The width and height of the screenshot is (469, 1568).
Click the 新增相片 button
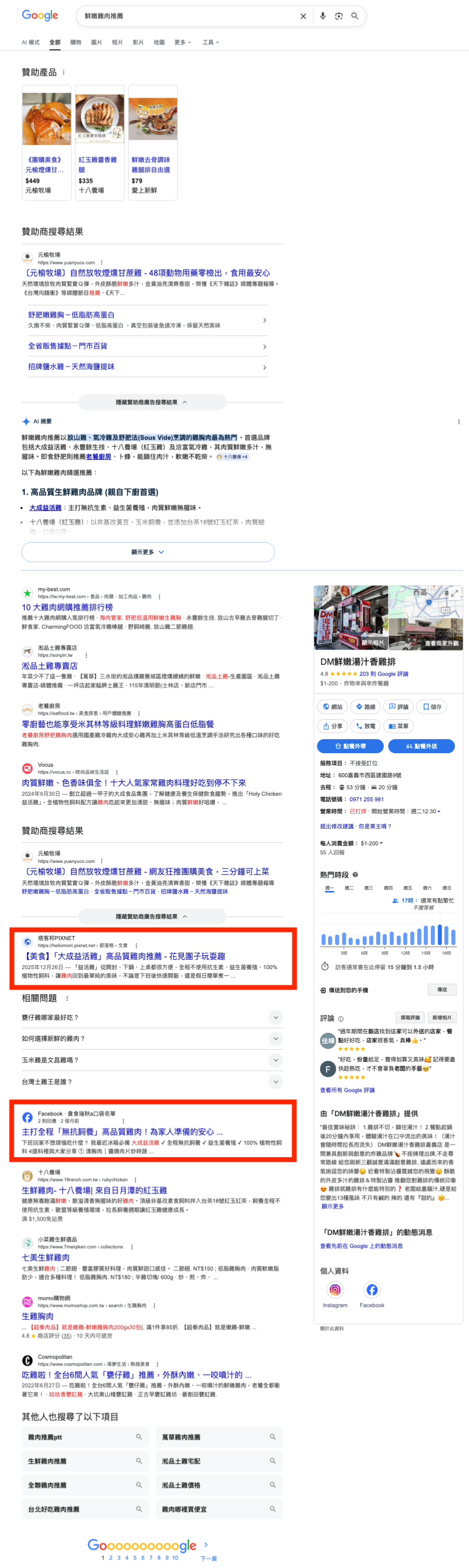coord(442,1018)
